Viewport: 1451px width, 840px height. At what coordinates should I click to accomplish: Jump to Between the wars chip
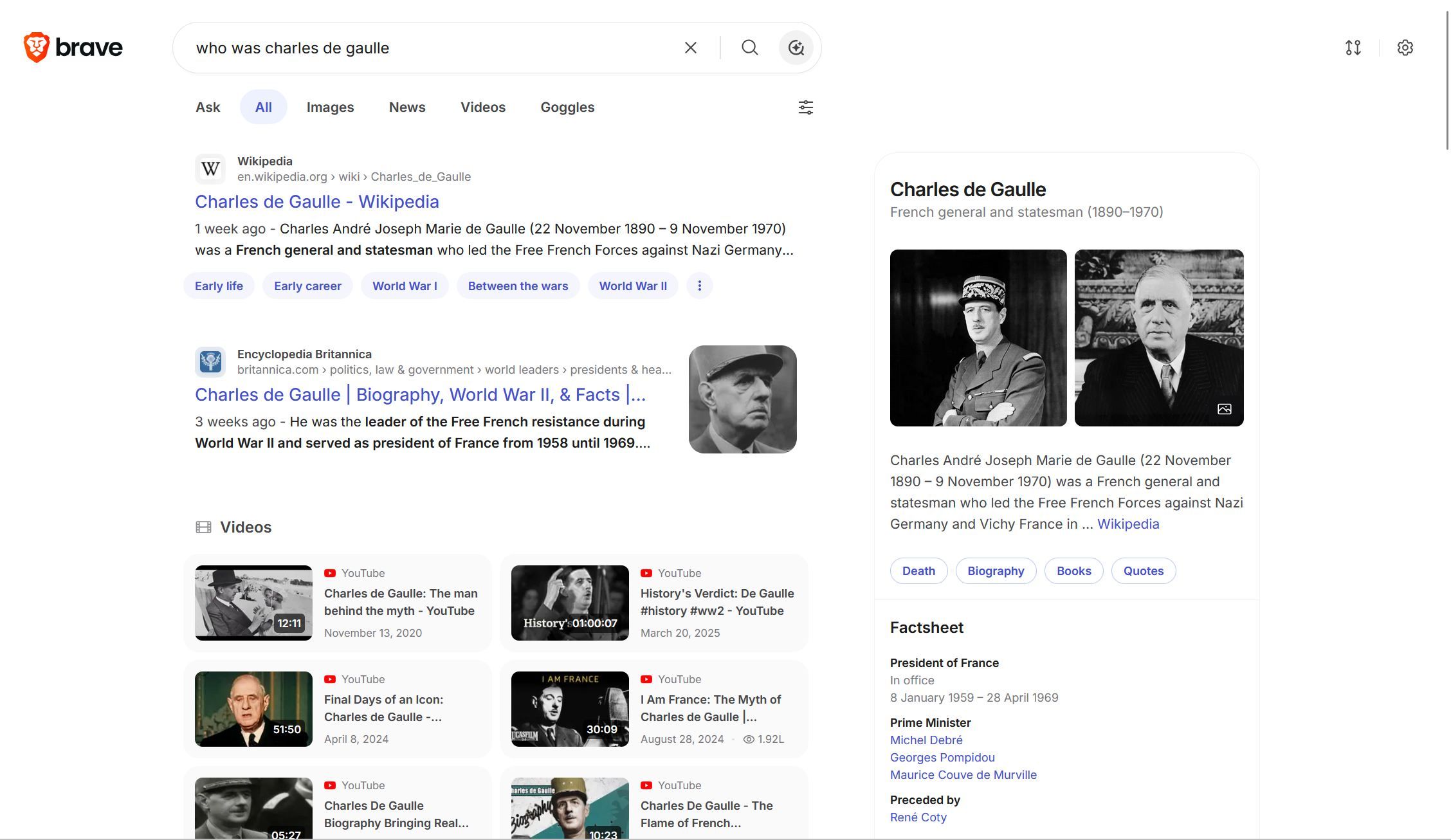pyautogui.click(x=518, y=286)
